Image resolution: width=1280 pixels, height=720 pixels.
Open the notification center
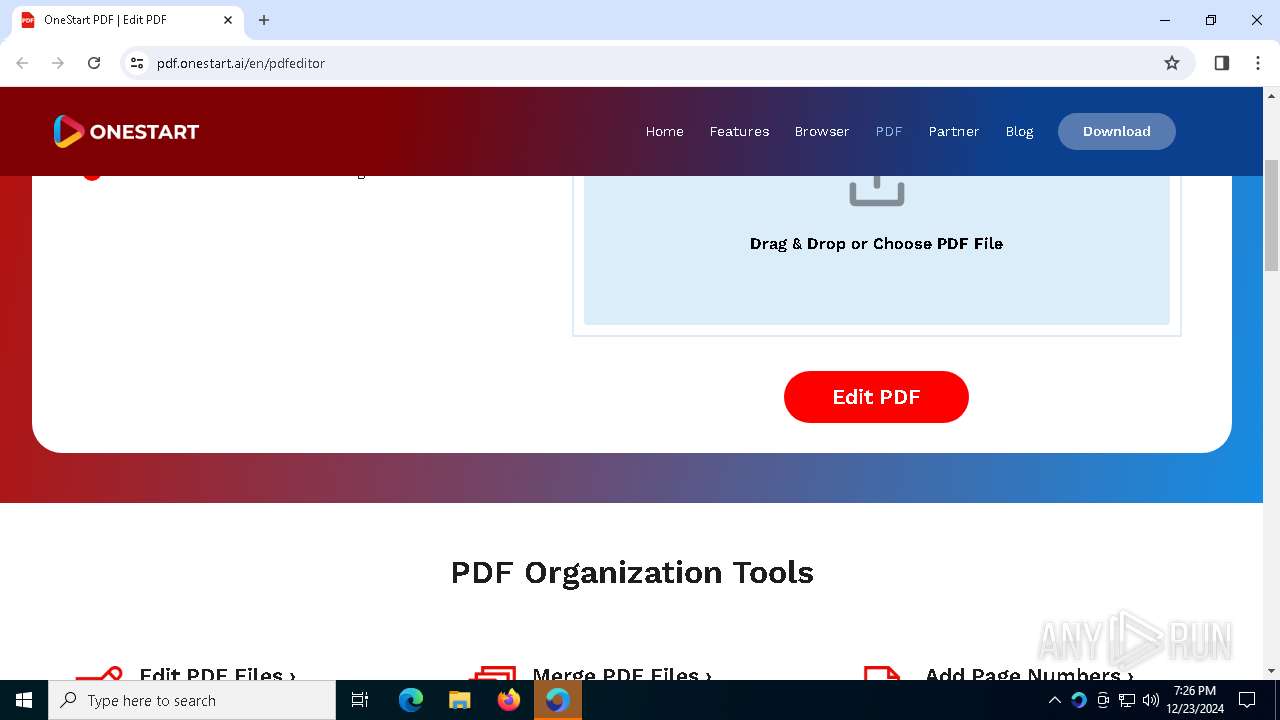[x=1247, y=700]
